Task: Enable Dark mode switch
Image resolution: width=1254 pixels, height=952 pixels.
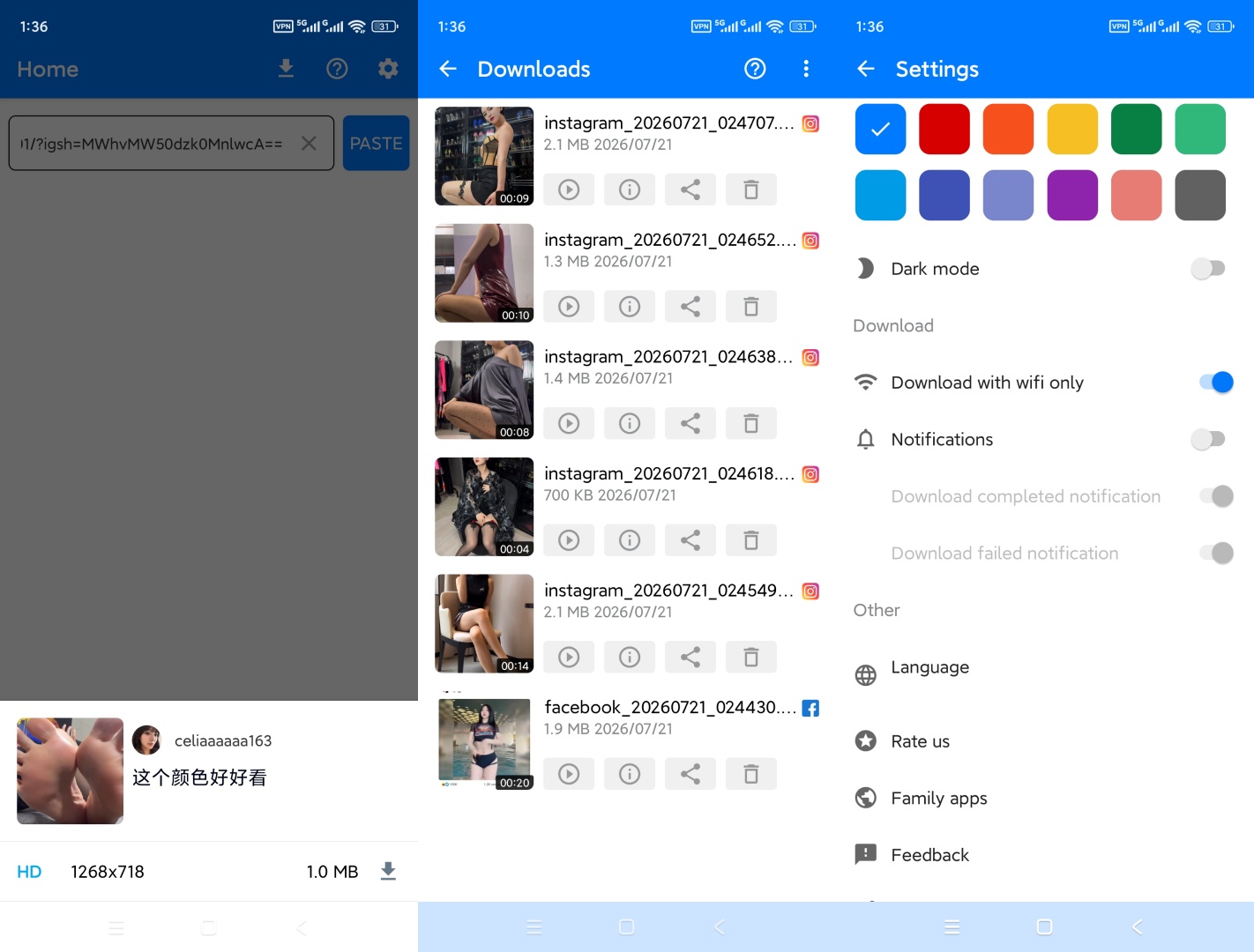Action: (x=1208, y=269)
